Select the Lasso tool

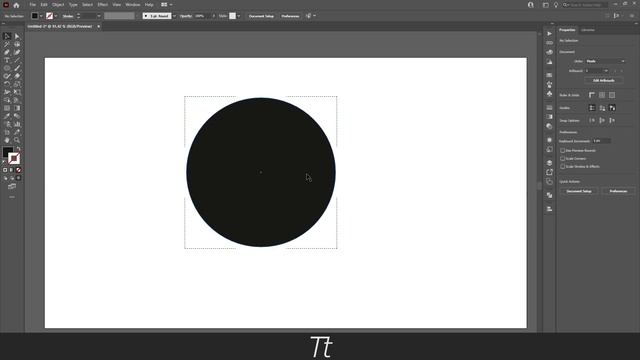coord(17,44)
